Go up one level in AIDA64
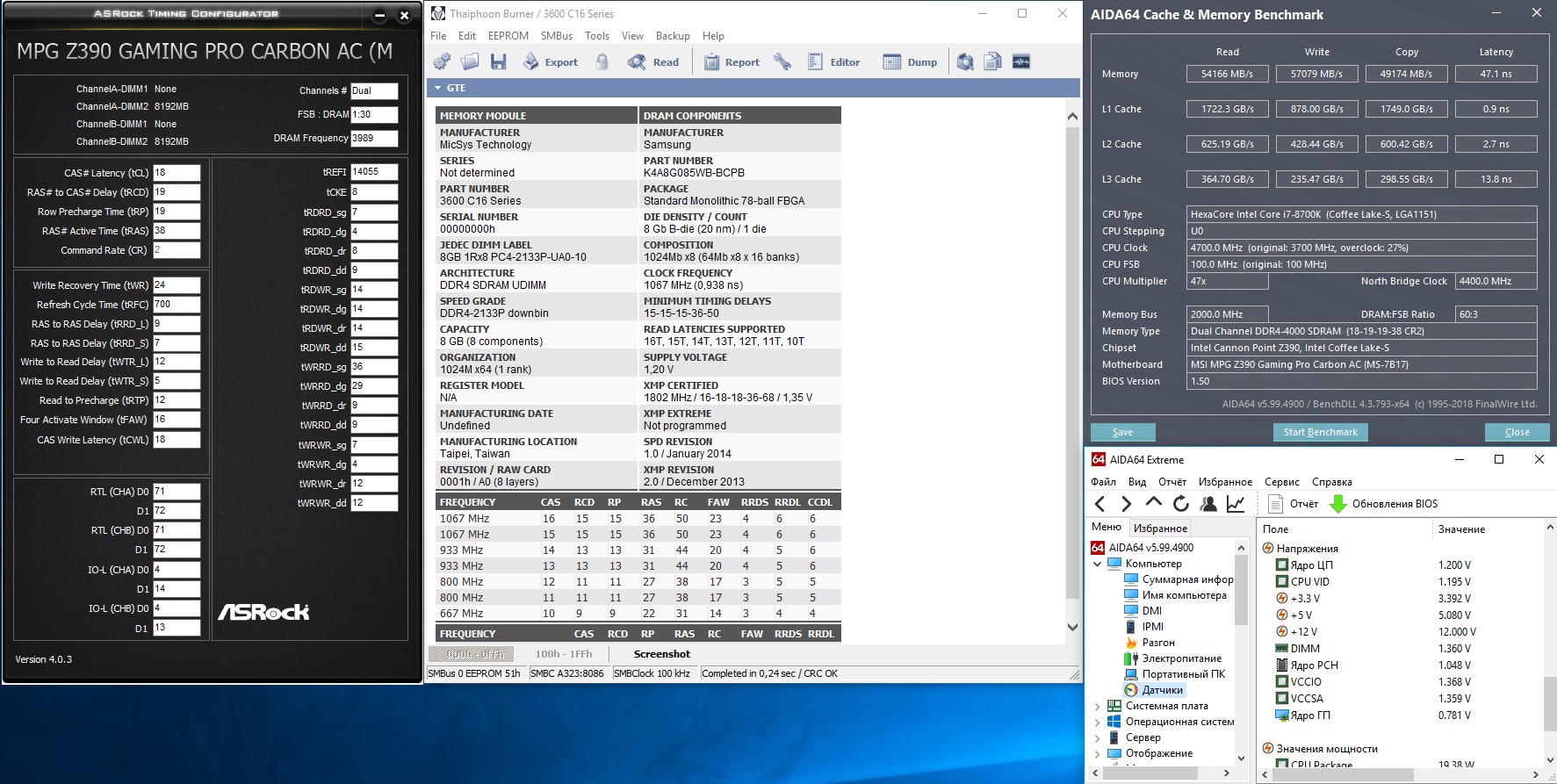This screenshot has width=1557, height=784. (1154, 503)
